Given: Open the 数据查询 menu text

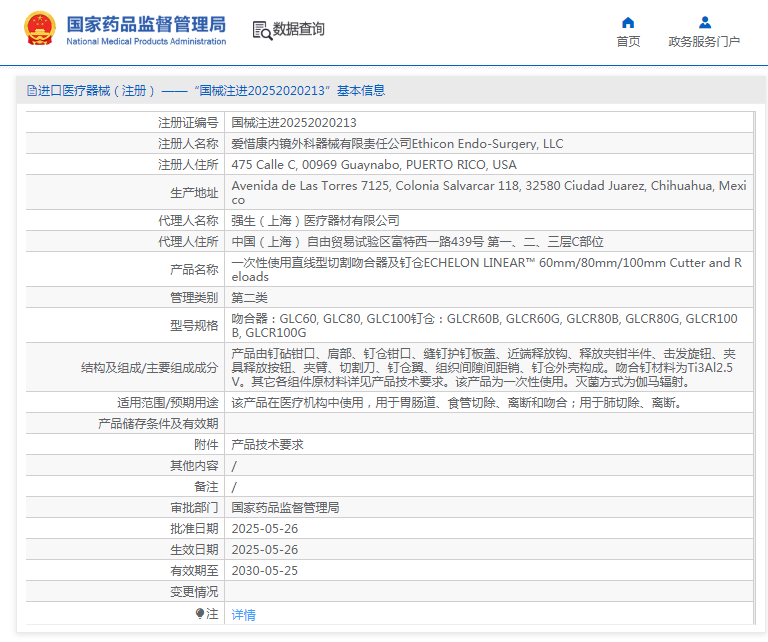Looking at the screenshot, I should point(298,30).
